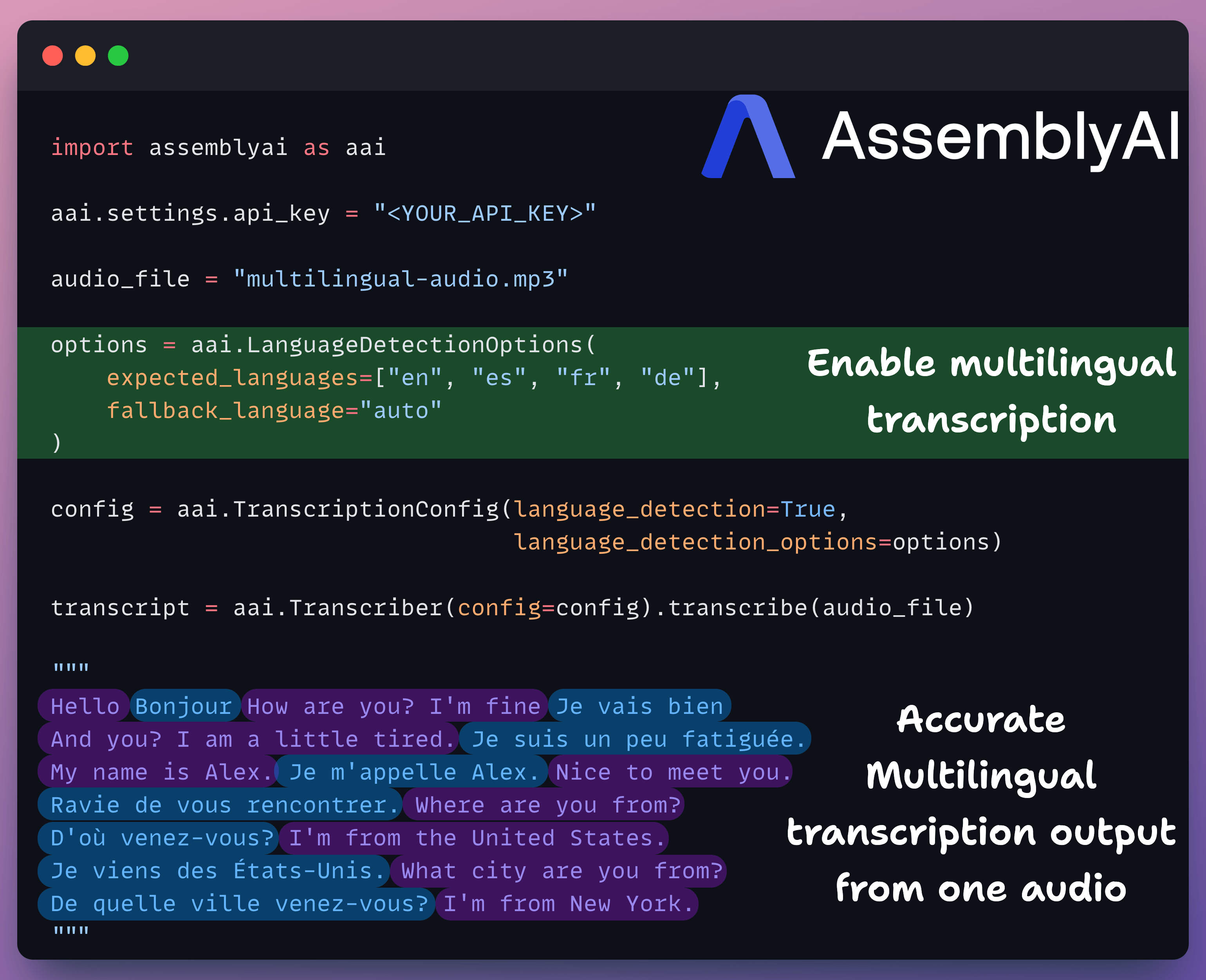Click the green maximize window dot
Image resolution: width=1206 pixels, height=980 pixels.
(118, 56)
